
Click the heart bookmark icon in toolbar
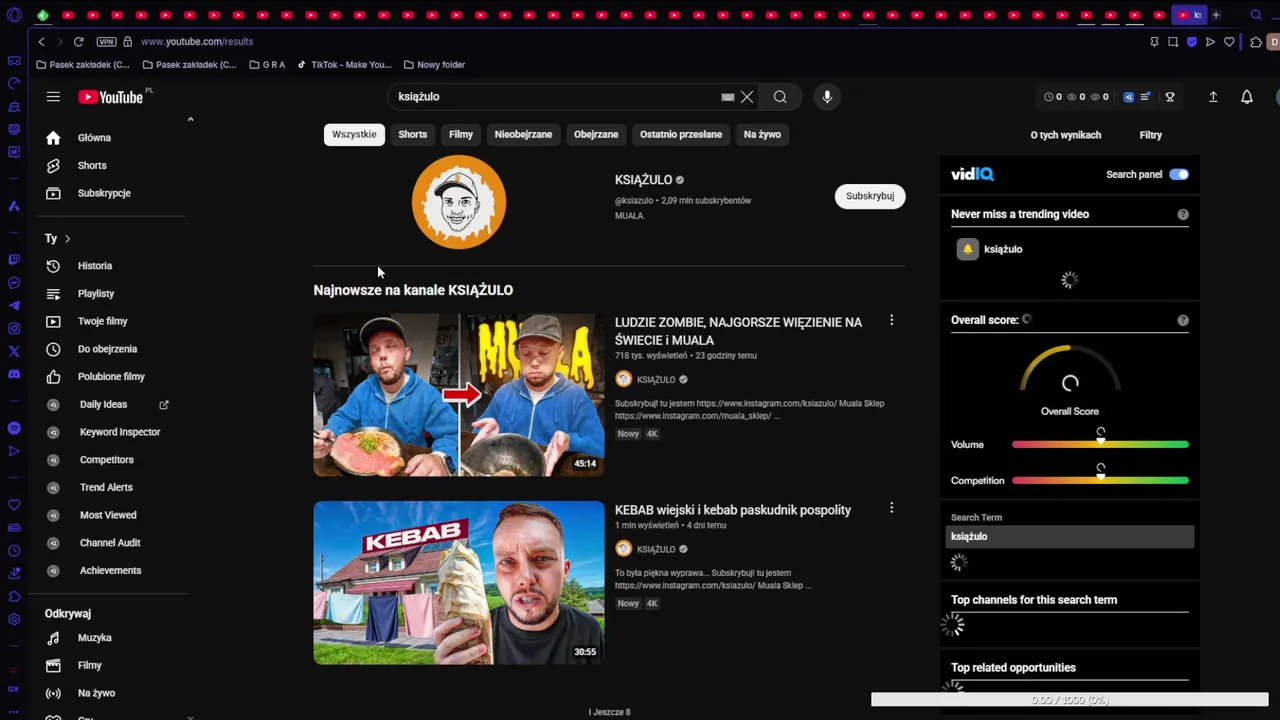coord(1229,42)
